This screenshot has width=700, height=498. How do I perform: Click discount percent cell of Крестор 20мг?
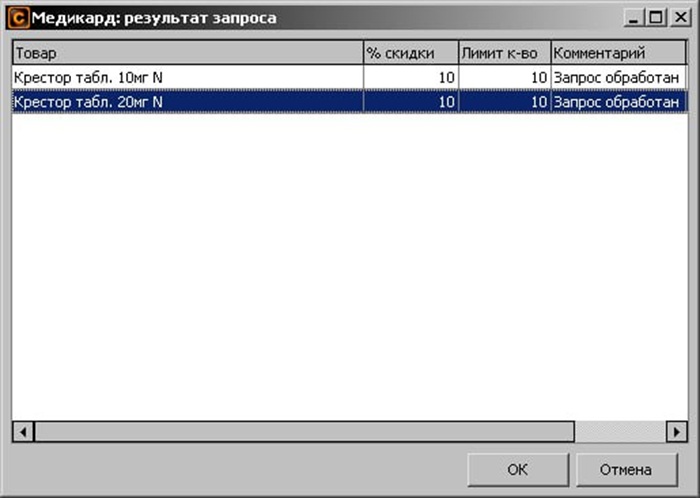tap(410, 101)
